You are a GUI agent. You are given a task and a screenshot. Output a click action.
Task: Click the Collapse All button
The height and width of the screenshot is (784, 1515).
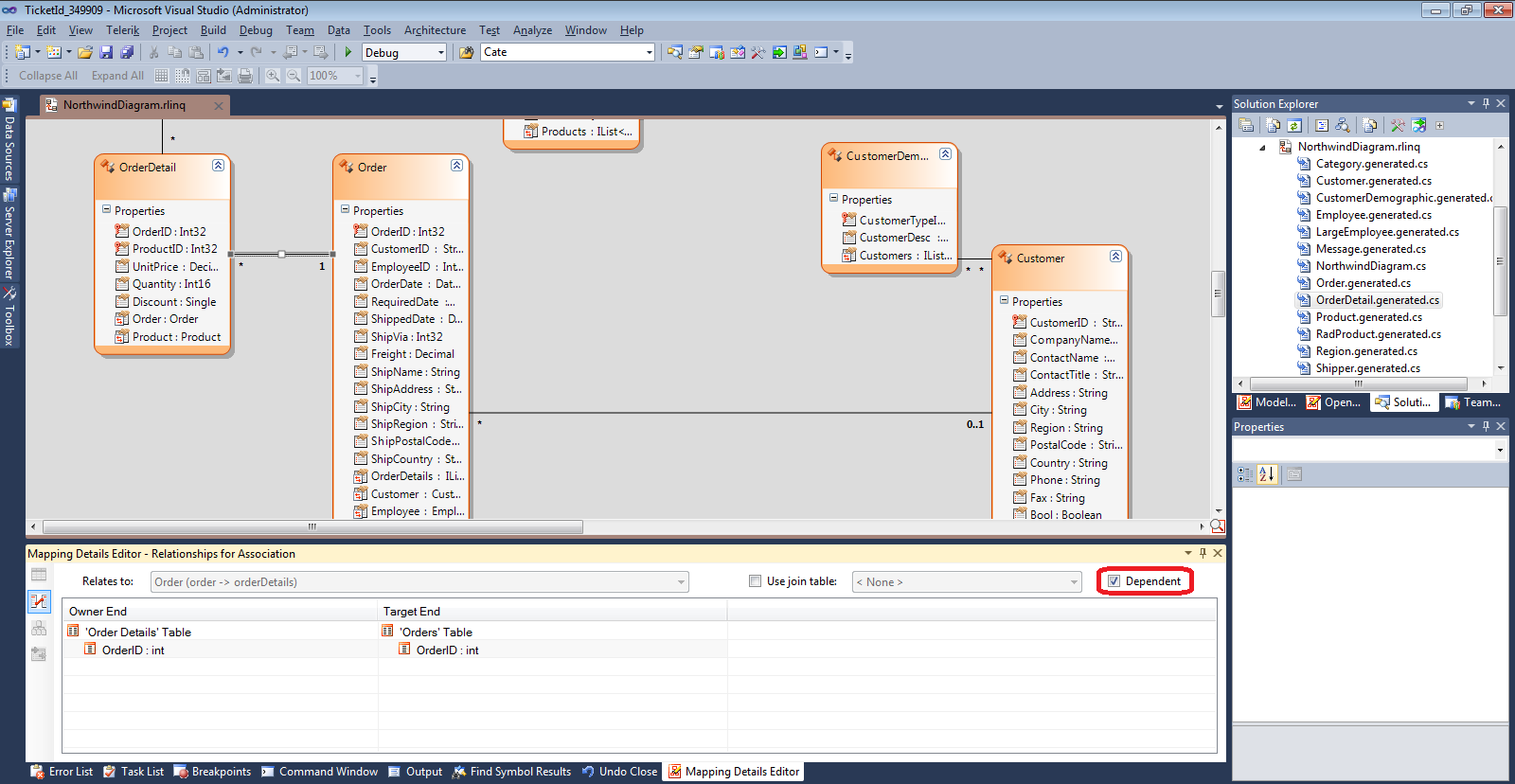[x=48, y=76]
